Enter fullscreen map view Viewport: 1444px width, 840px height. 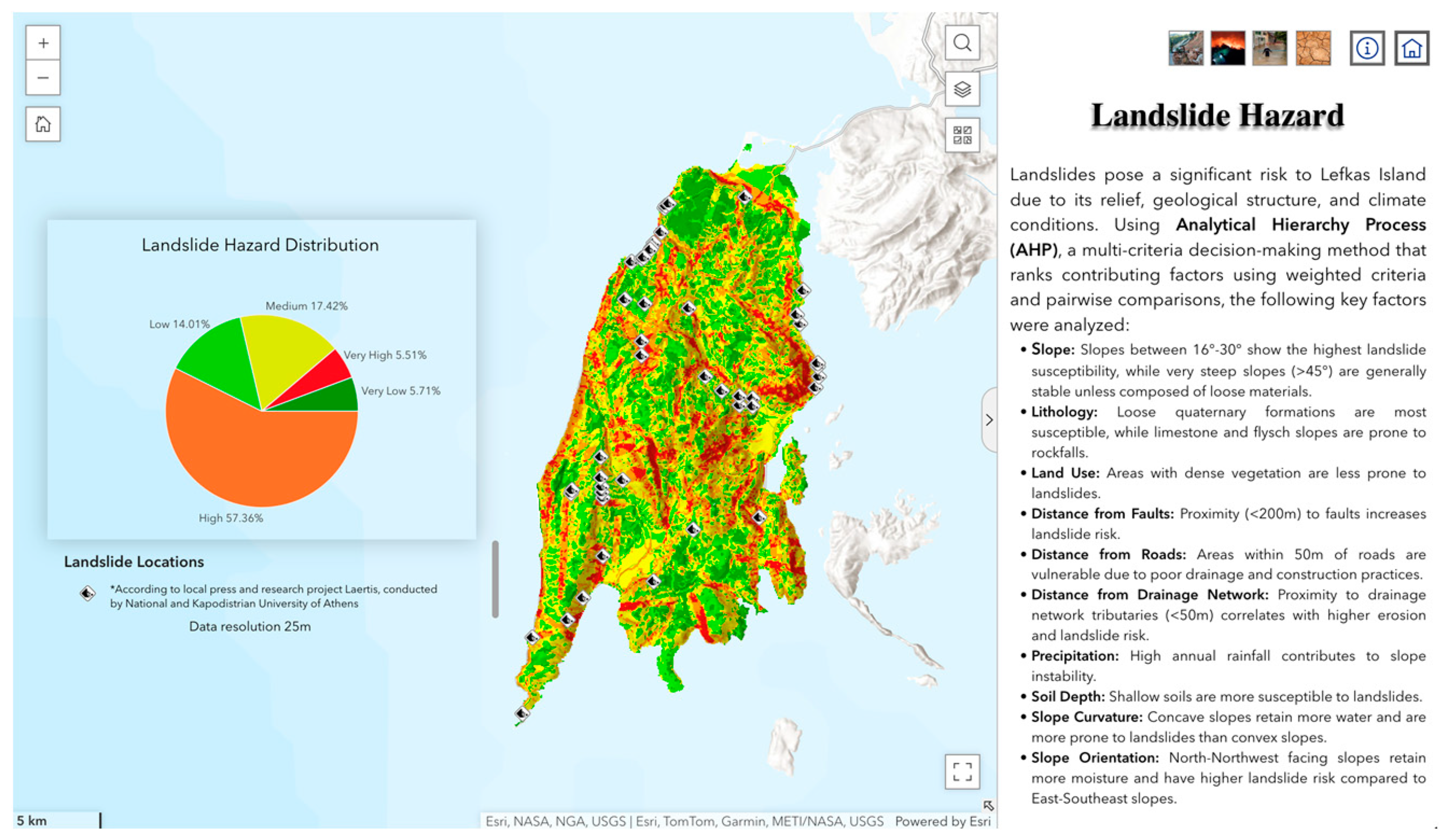point(962,771)
